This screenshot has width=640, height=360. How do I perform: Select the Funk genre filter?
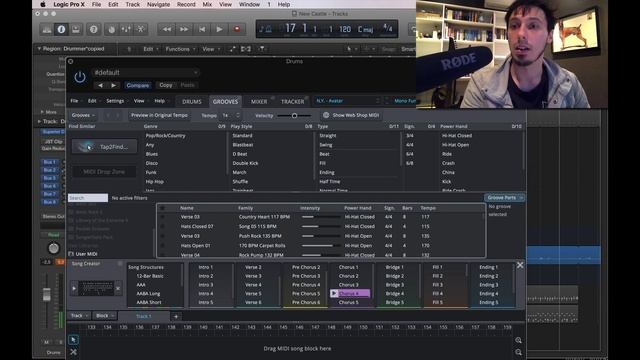tap(151, 172)
